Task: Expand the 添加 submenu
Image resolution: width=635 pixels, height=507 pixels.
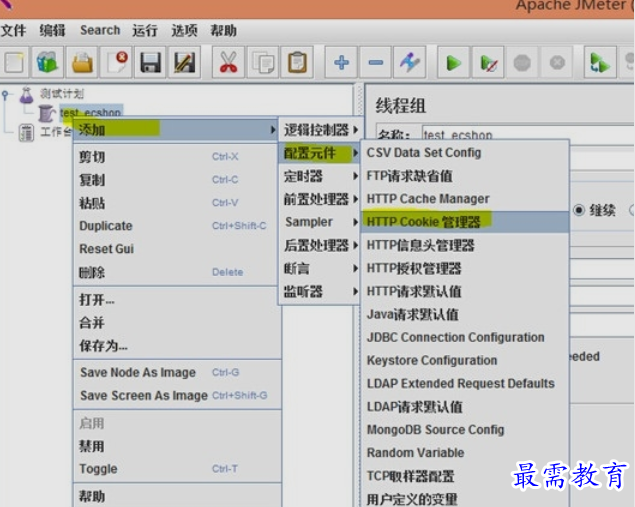Action: tap(175, 130)
